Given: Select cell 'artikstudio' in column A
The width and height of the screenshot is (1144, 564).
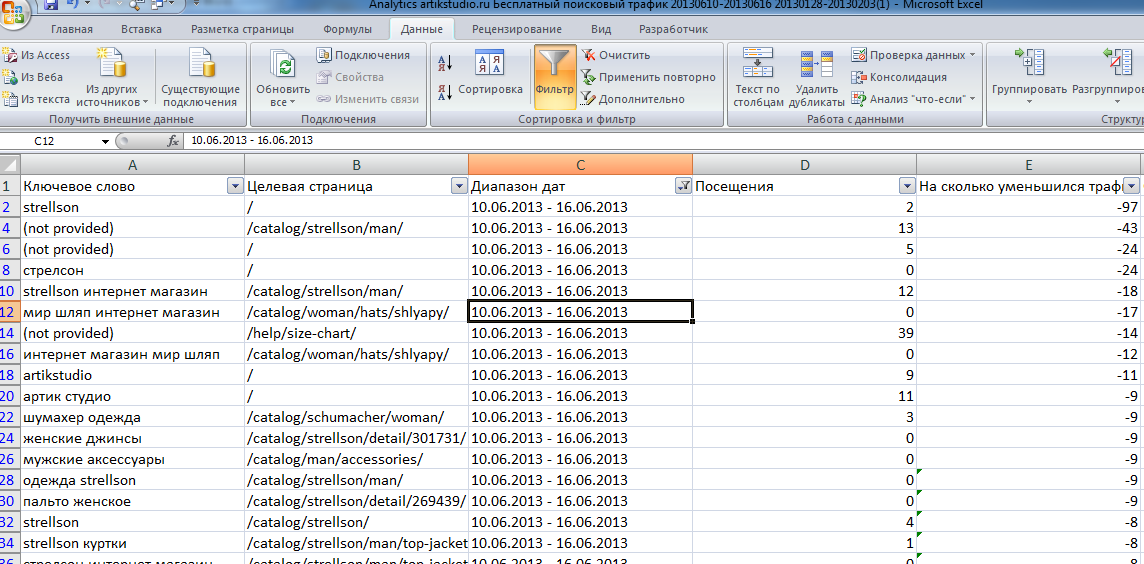Looking at the screenshot, I should tap(132, 376).
